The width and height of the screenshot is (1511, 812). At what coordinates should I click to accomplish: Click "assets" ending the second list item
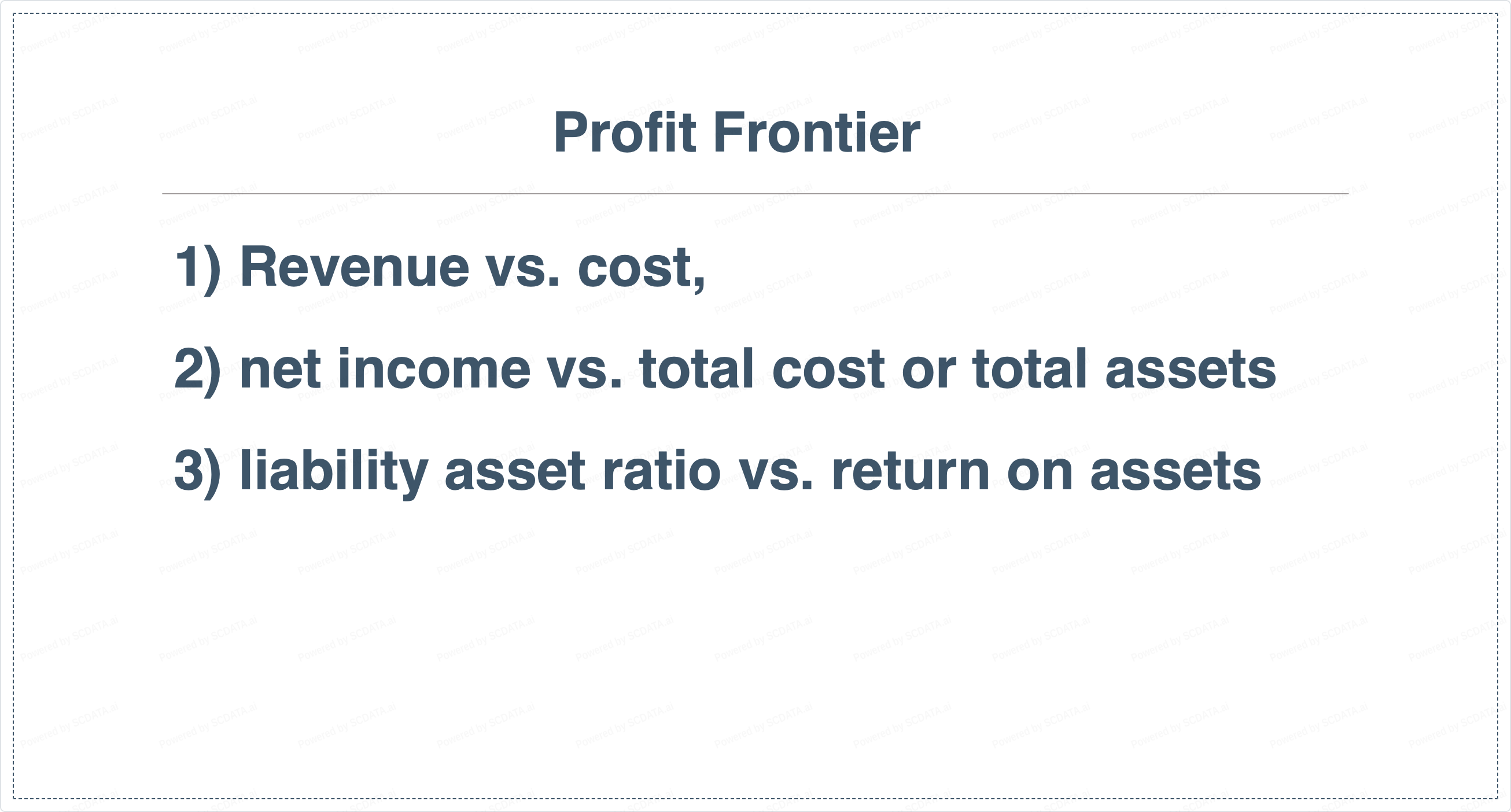(x=1189, y=370)
